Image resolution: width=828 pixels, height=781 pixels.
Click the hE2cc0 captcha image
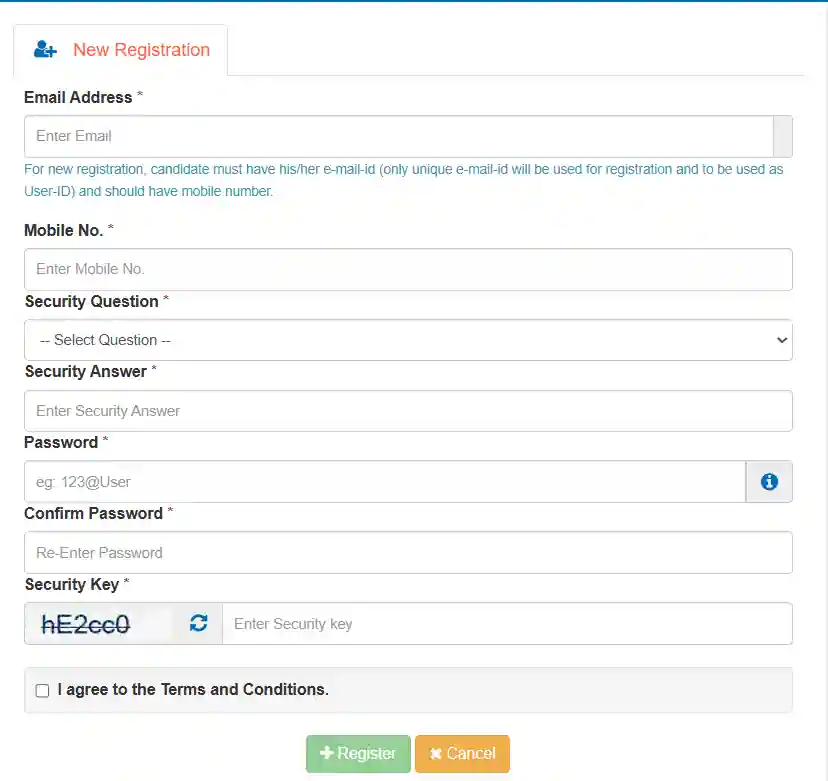[x=86, y=624]
